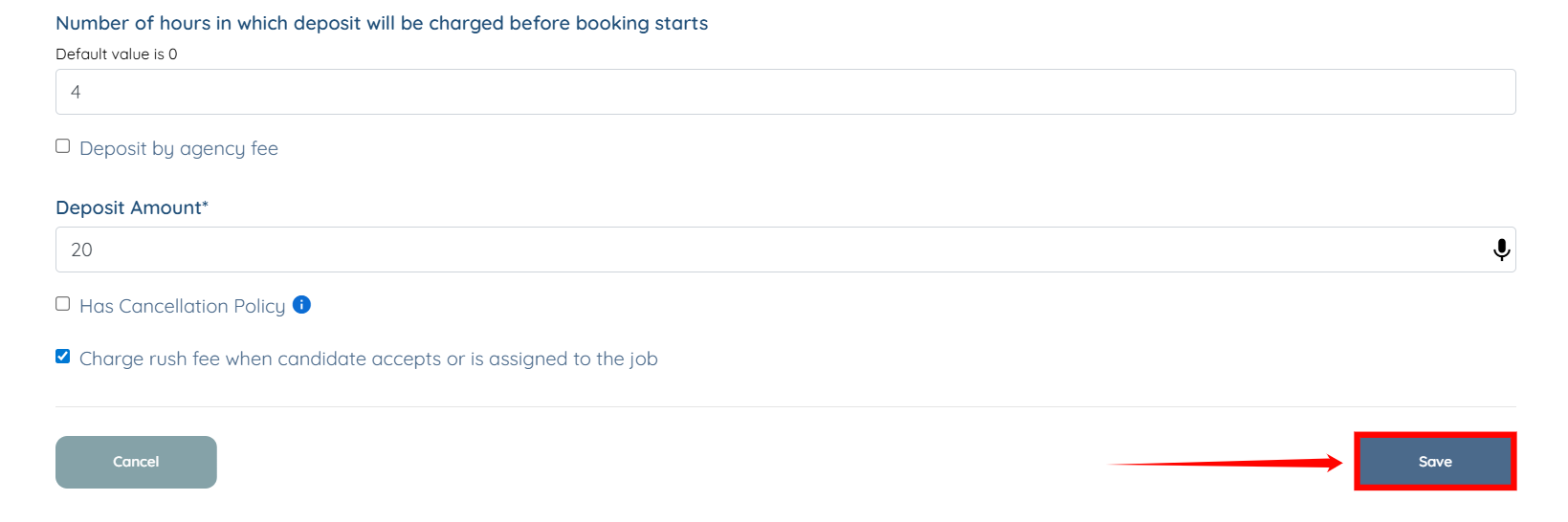Screen dimensions: 1568x522
Task: Click the asterisk after Deposit Amount
Action: pos(205,206)
